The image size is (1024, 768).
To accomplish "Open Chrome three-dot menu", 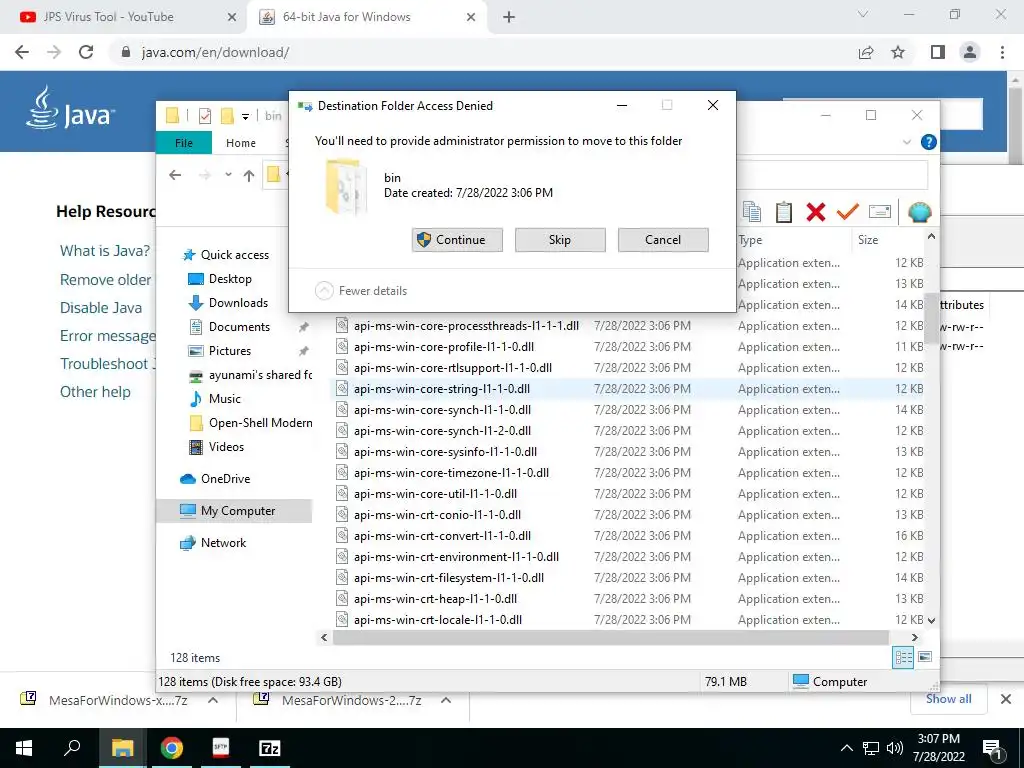I will (1002, 52).
